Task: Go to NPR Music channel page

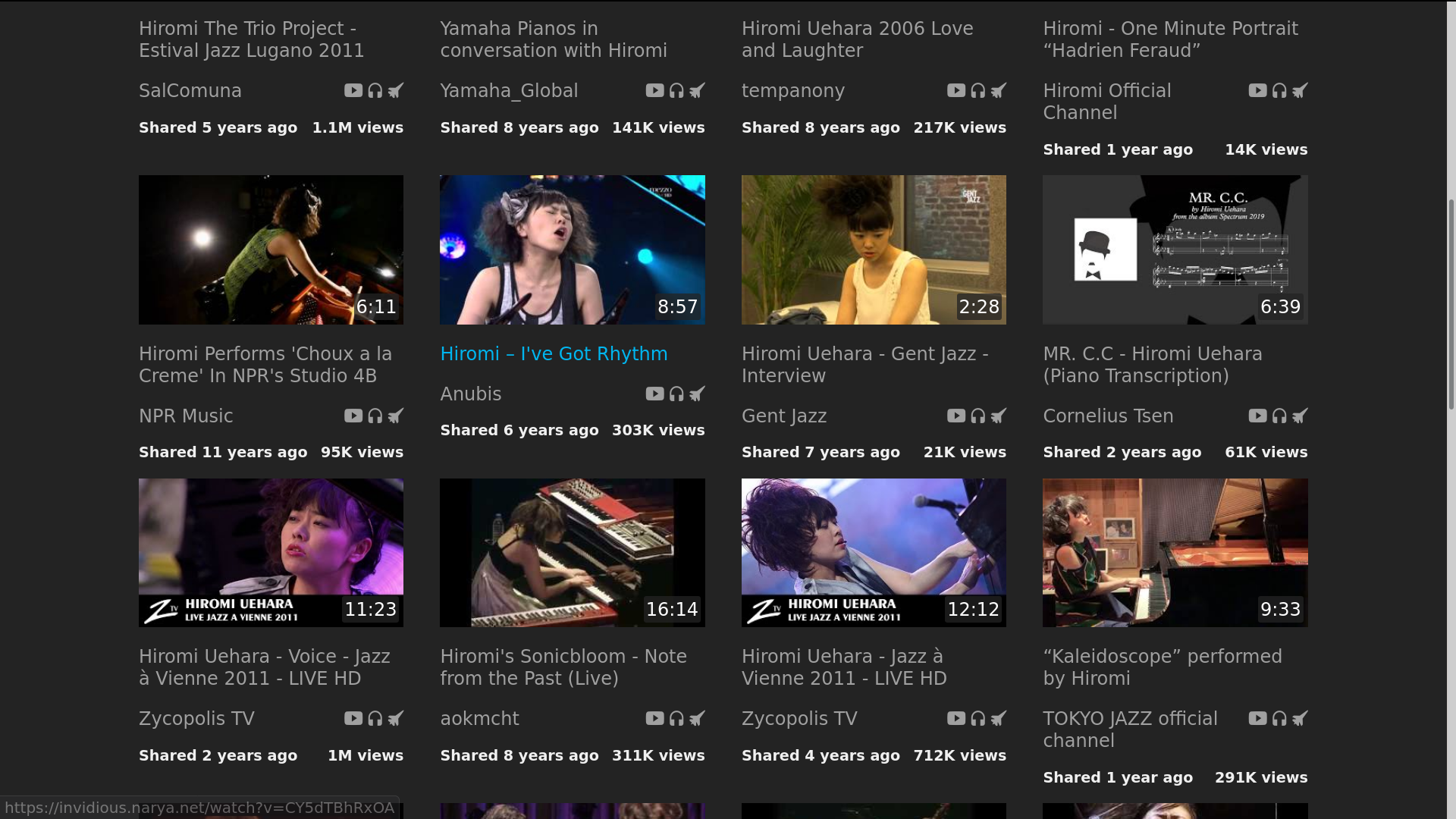Action: tap(186, 416)
